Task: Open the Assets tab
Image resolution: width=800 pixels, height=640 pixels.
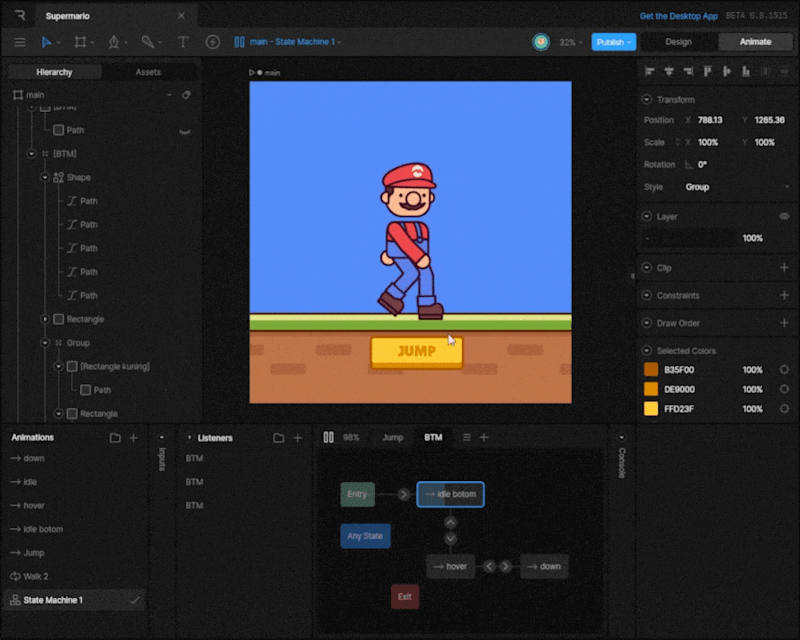Action: [x=148, y=72]
